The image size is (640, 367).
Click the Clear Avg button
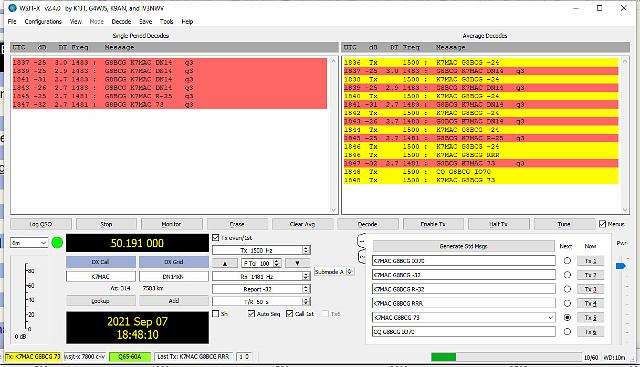302,224
